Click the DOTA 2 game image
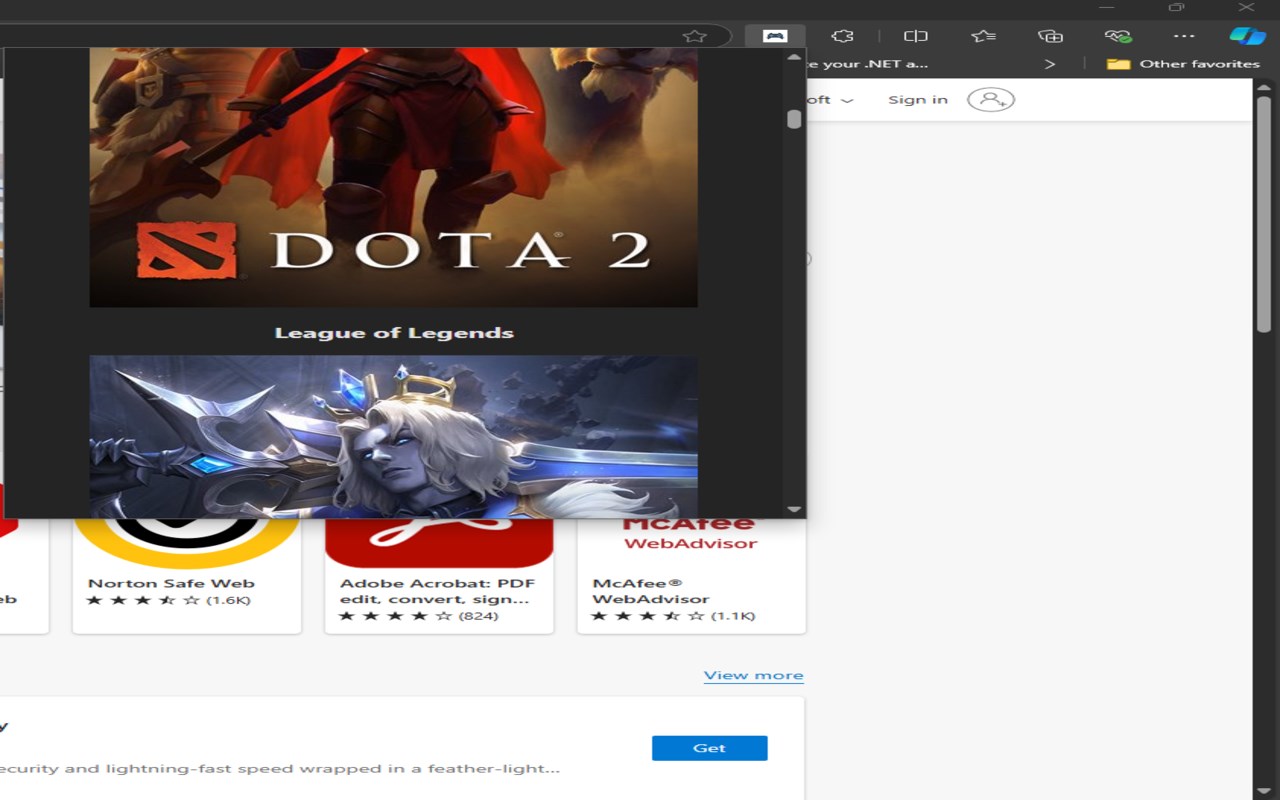The height and width of the screenshot is (800, 1280). (x=393, y=177)
